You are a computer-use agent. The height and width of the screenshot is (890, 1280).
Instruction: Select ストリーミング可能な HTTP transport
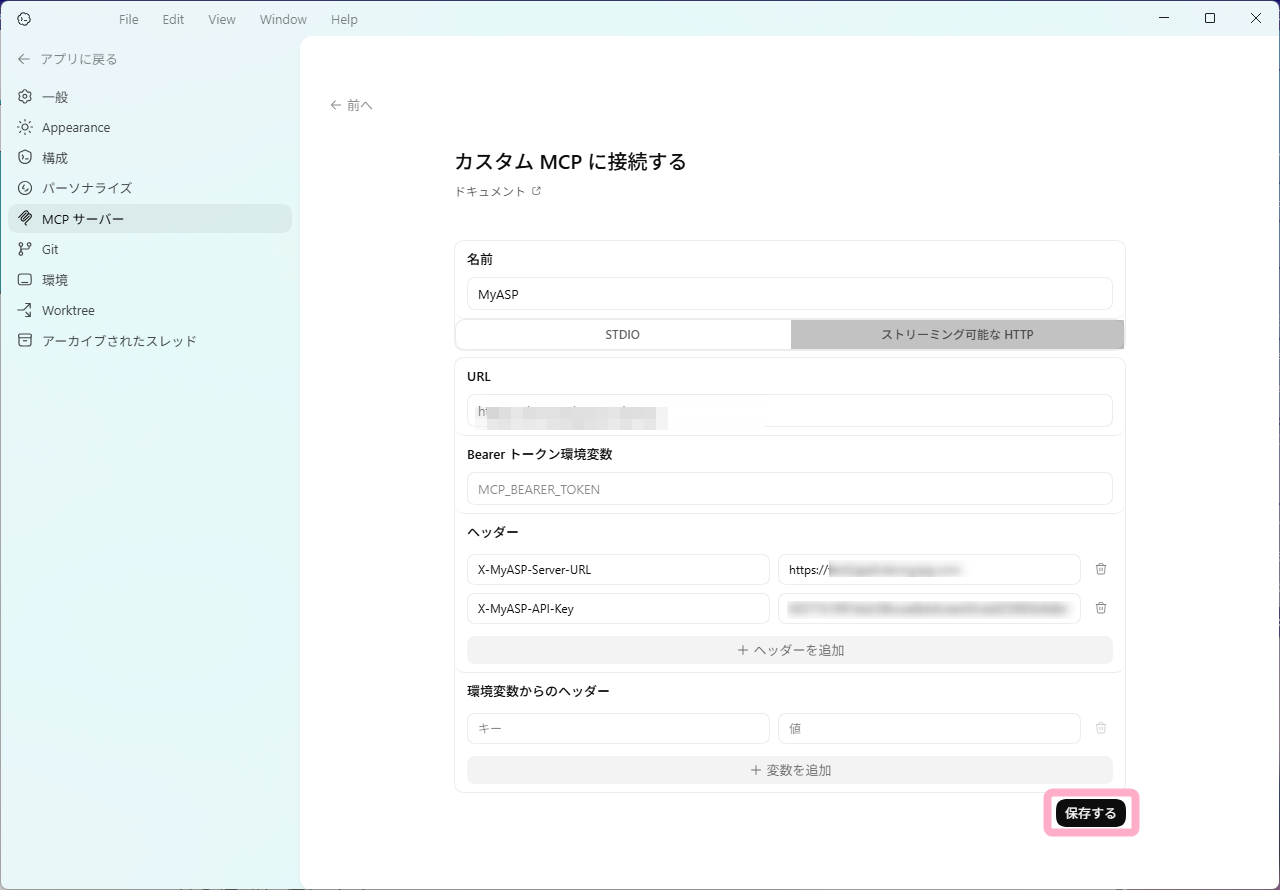(957, 335)
